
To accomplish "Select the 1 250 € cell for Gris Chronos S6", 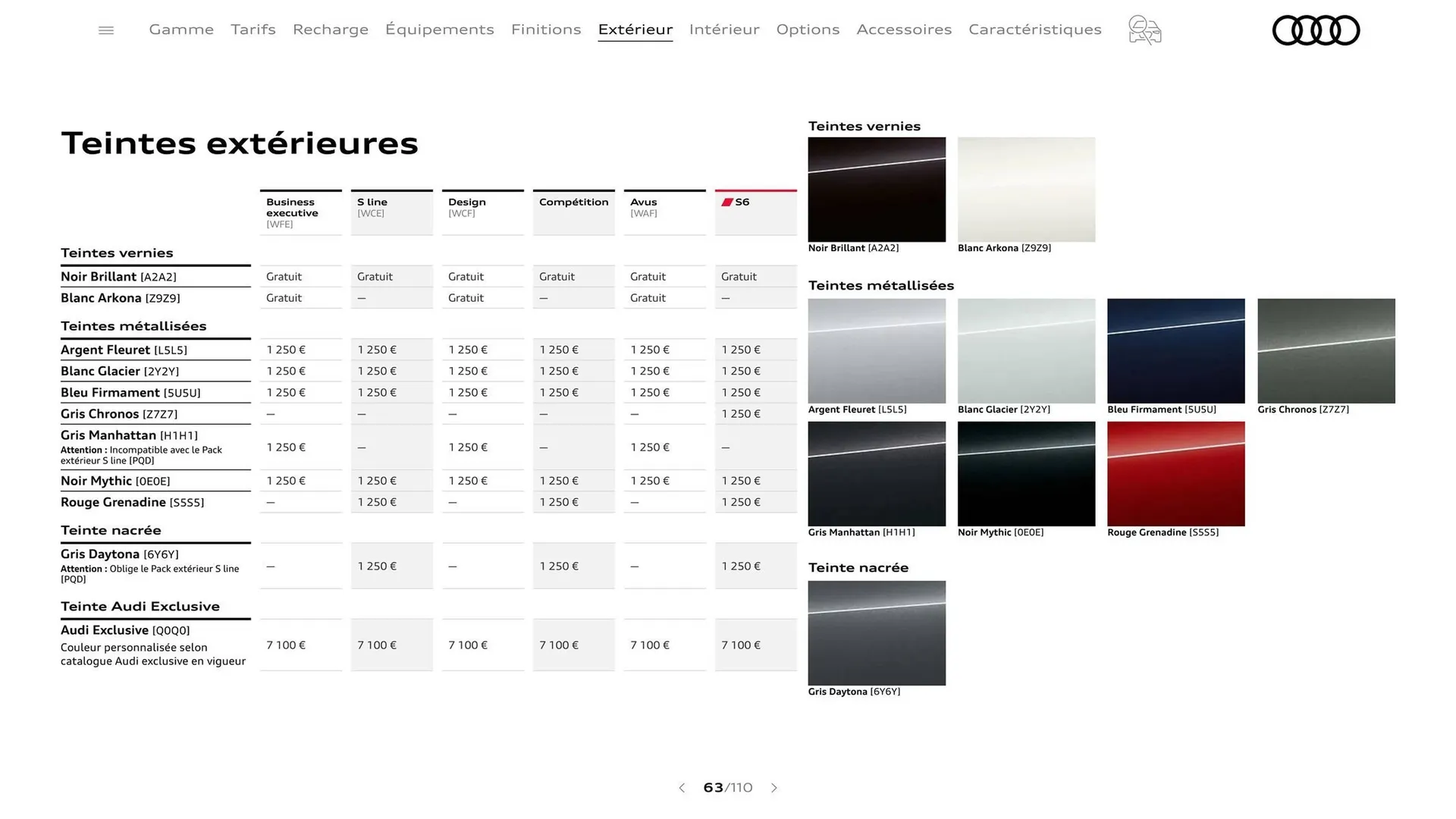I will [x=740, y=413].
